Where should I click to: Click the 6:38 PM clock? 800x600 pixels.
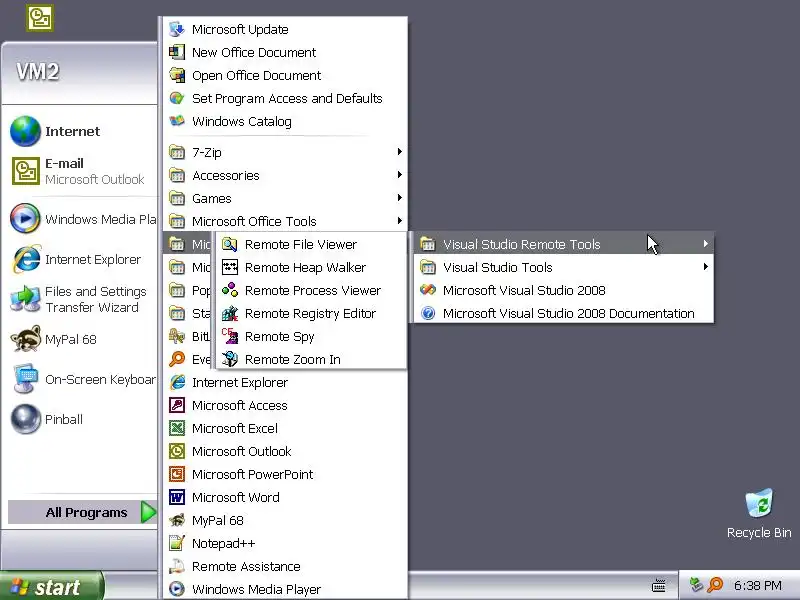(758, 585)
